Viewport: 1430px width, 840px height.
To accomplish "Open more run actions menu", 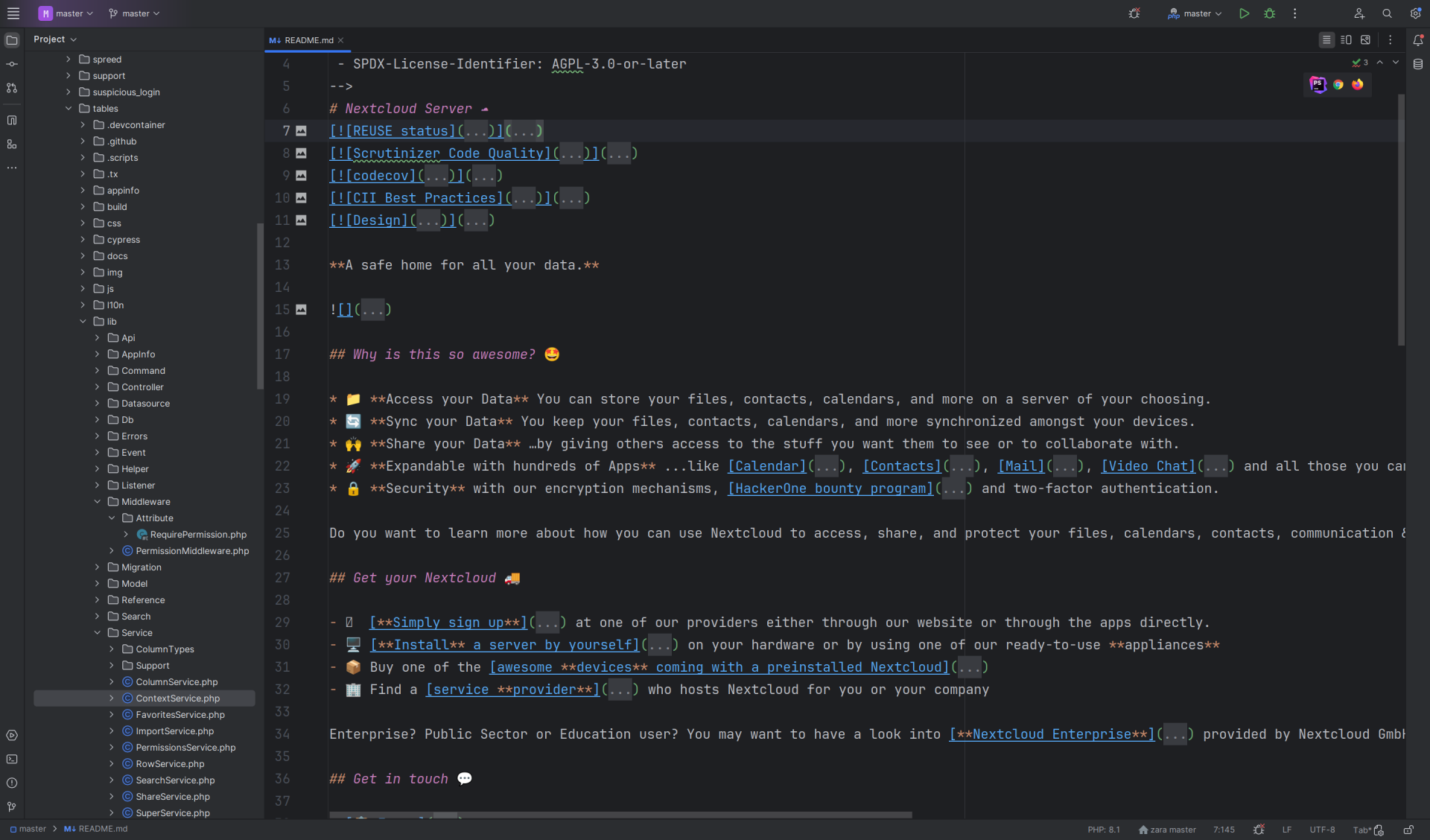I will click(1295, 13).
